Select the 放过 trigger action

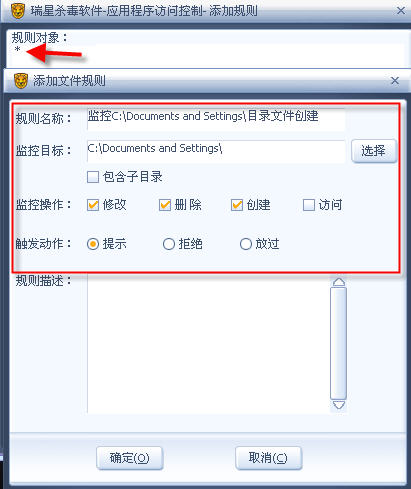(x=246, y=244)
